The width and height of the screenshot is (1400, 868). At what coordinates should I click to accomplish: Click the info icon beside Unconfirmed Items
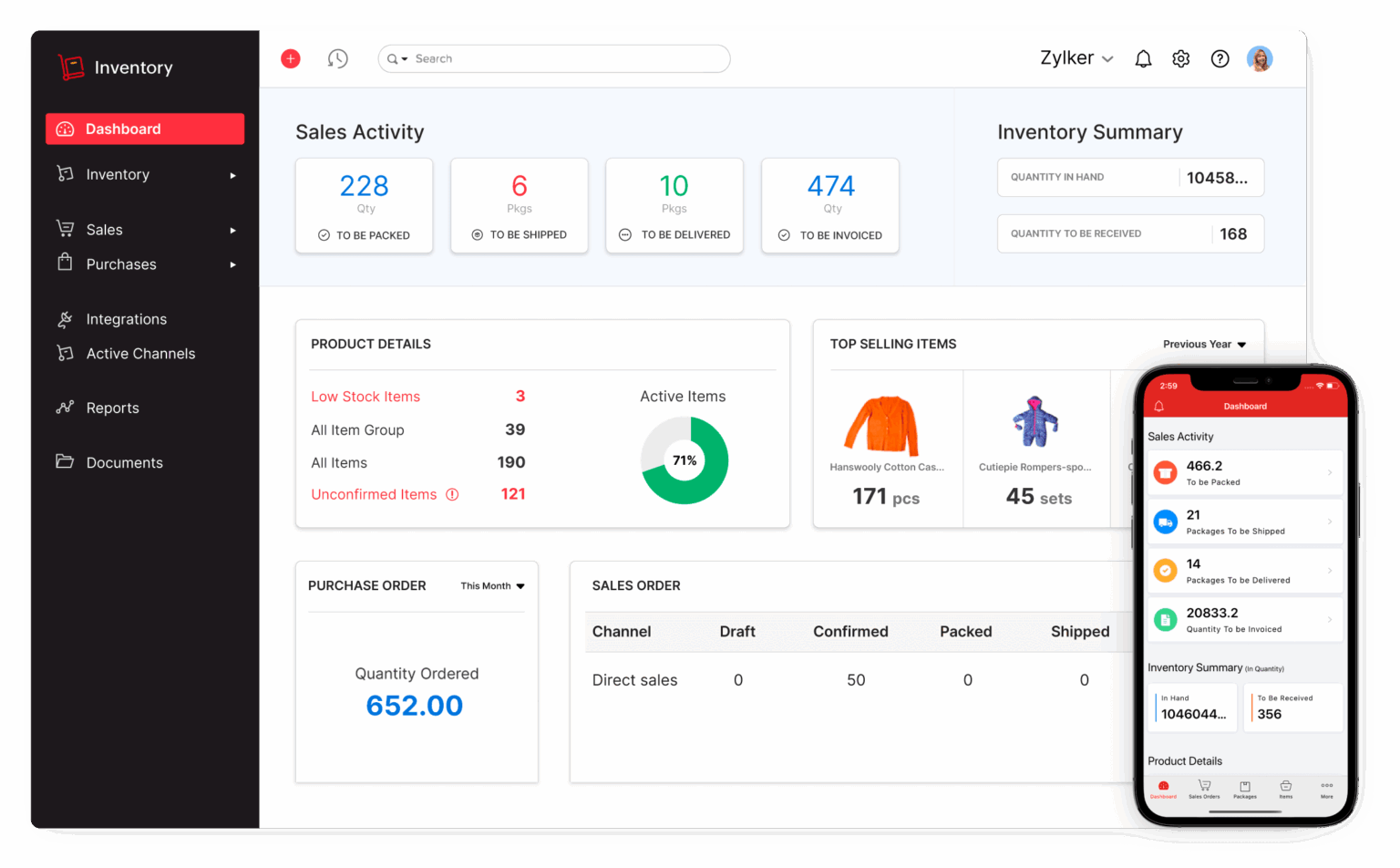click(x=452, y=494)
